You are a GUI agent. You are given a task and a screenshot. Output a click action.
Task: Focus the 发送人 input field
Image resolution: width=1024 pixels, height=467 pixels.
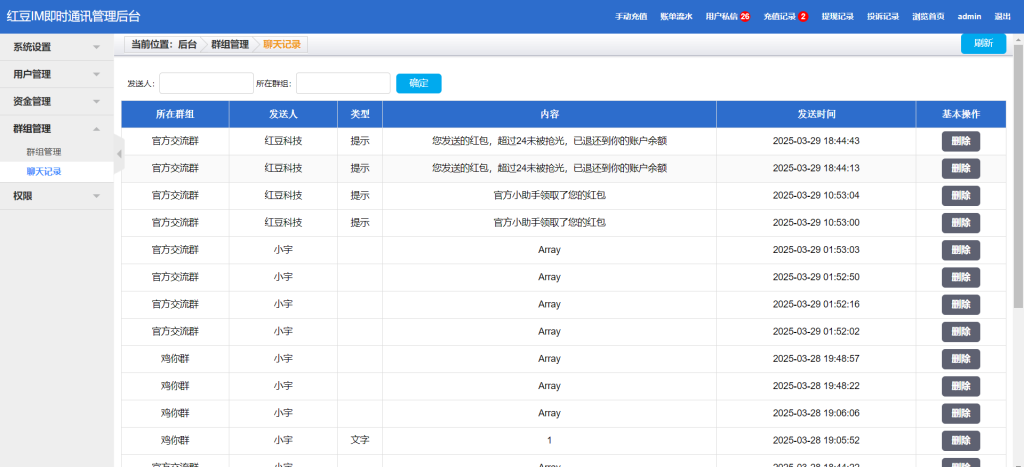coord(206,83)
